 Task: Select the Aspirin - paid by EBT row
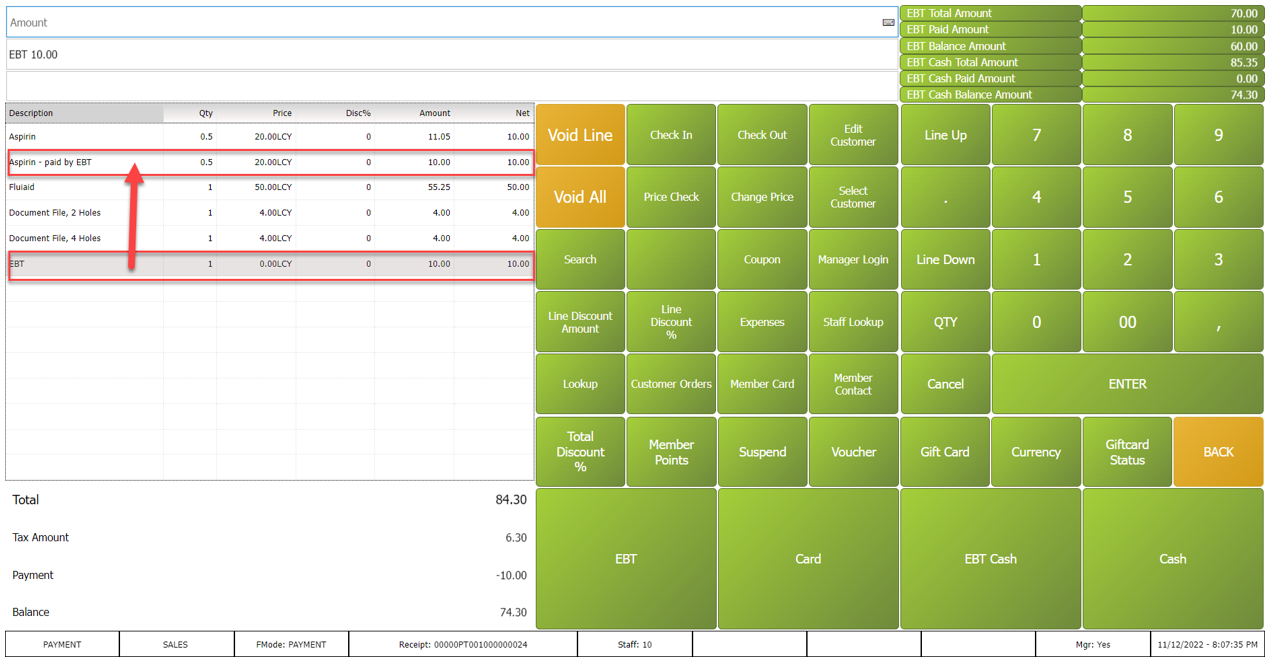point(270,162)
